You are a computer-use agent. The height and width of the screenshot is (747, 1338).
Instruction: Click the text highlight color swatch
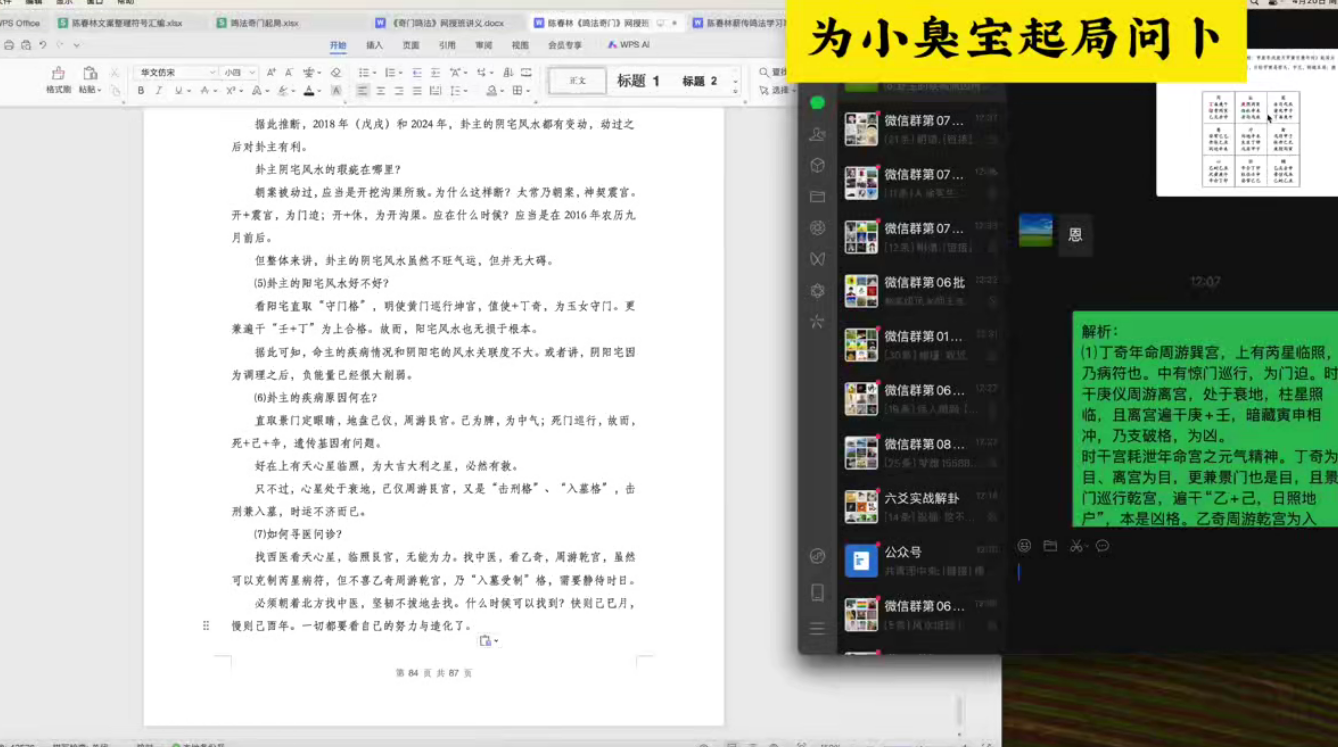[x=284, y=91]
